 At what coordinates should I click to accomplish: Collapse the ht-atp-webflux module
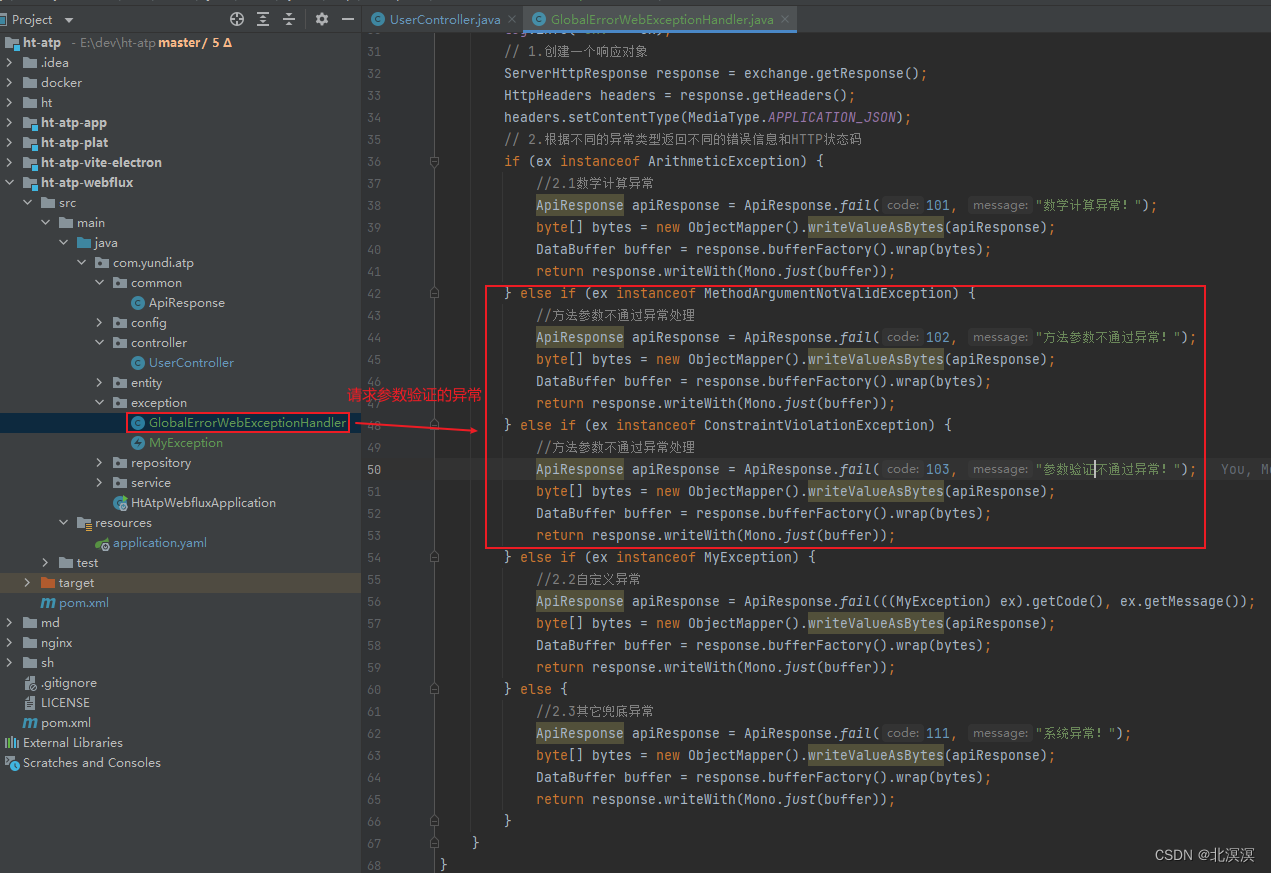[10, 183]
